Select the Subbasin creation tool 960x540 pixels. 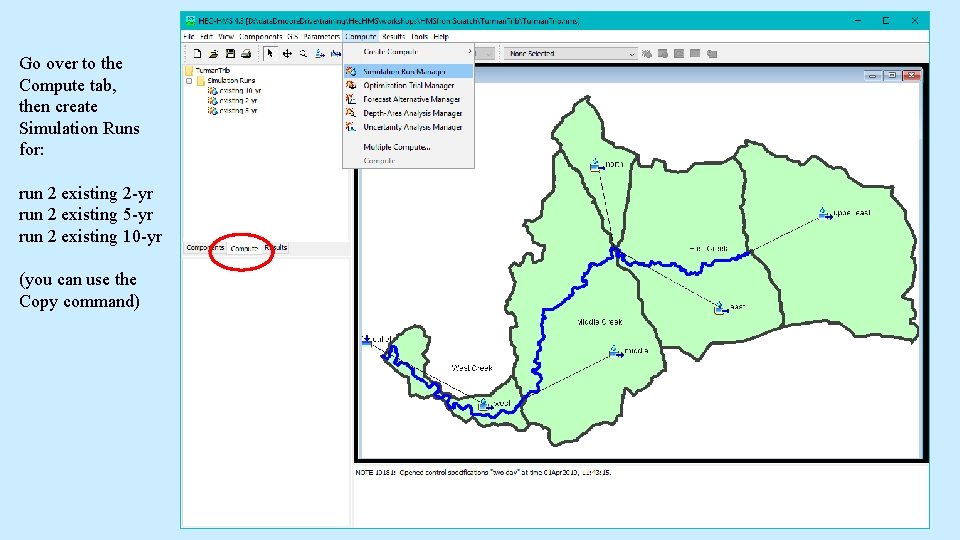[x=320, y=54]
